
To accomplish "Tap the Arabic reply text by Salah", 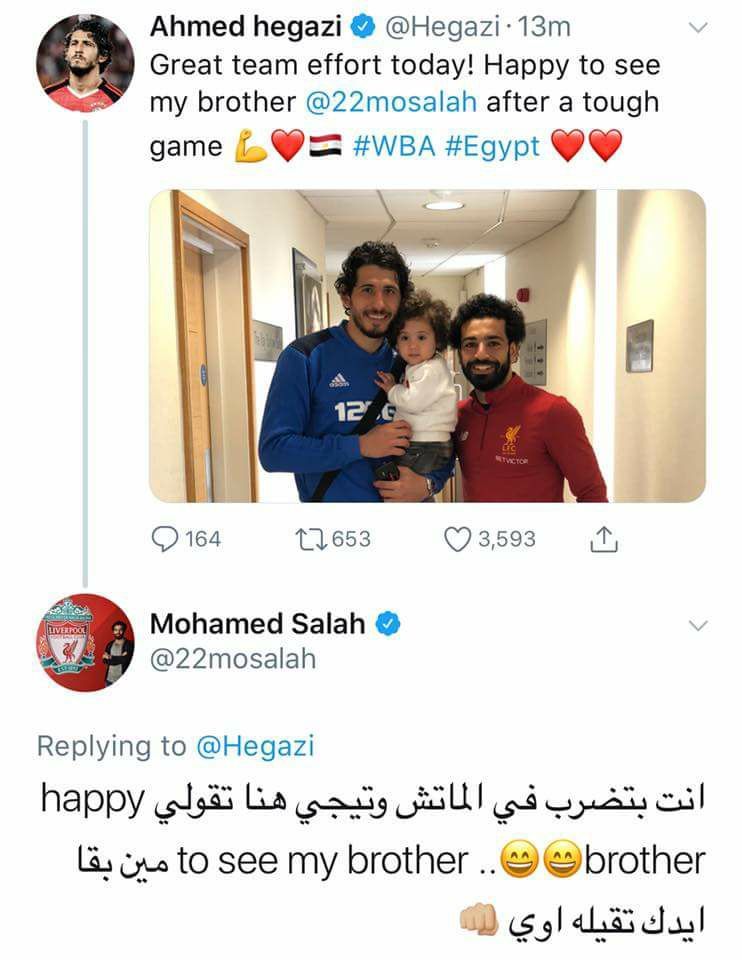I will pos(373,861).
